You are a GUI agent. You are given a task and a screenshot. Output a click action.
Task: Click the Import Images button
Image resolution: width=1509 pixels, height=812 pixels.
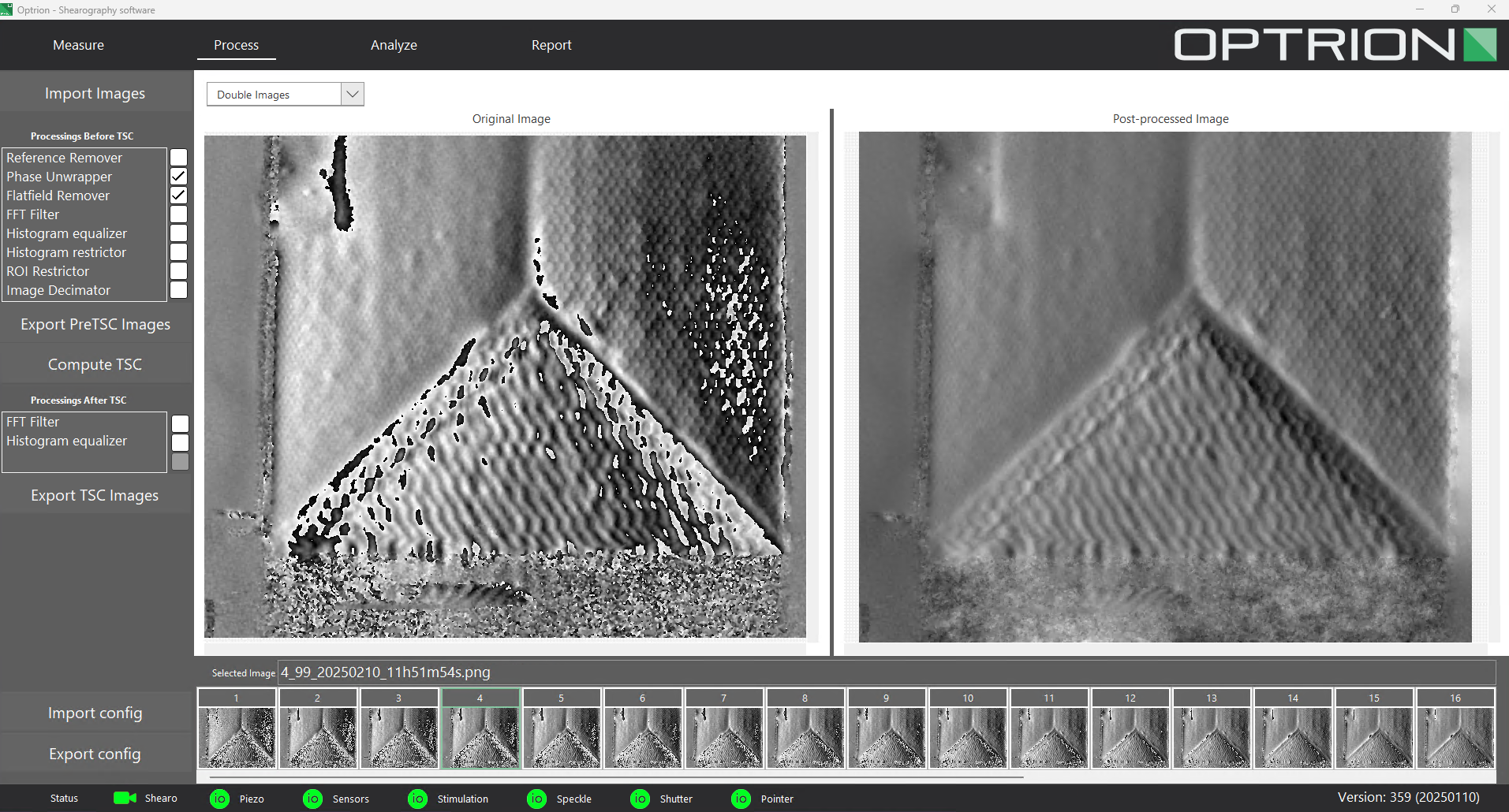(95, 93)
